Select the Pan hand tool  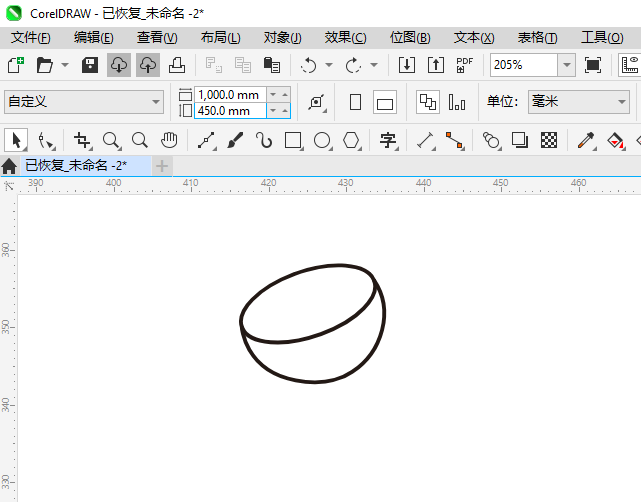click(x=170, y=140)
